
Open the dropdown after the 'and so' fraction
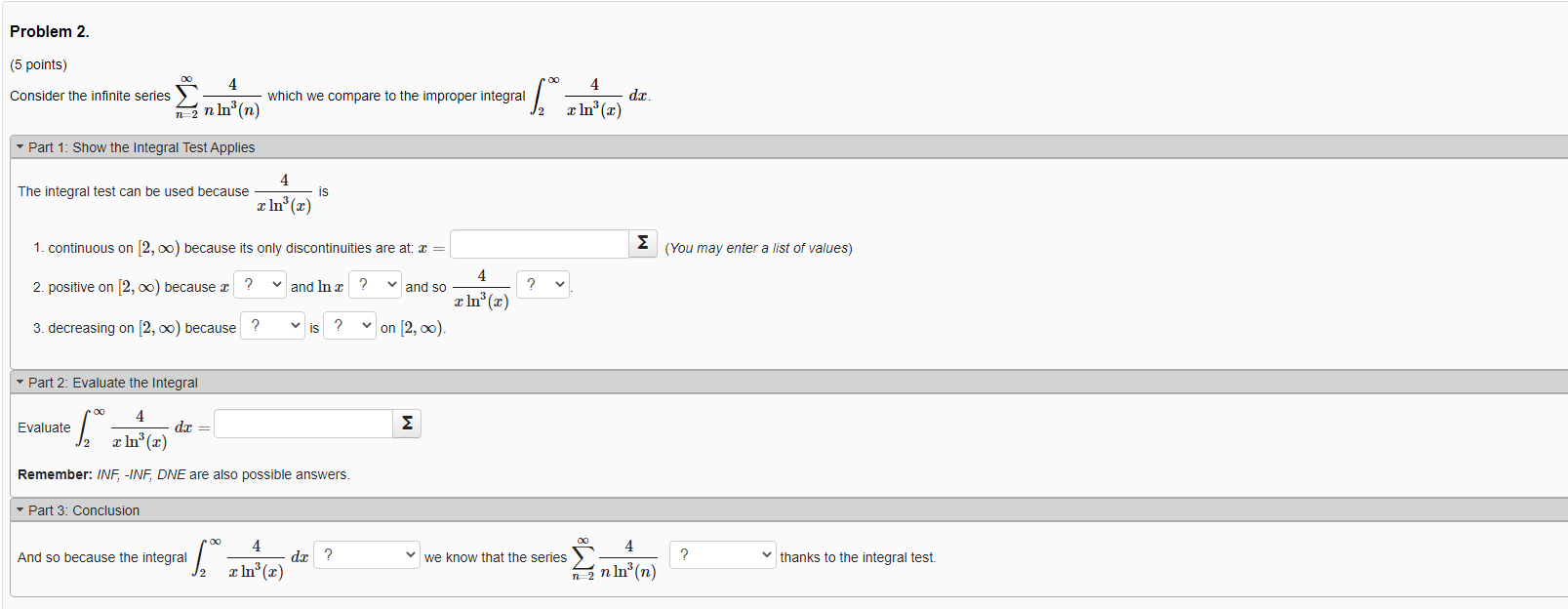pos(543,283)
